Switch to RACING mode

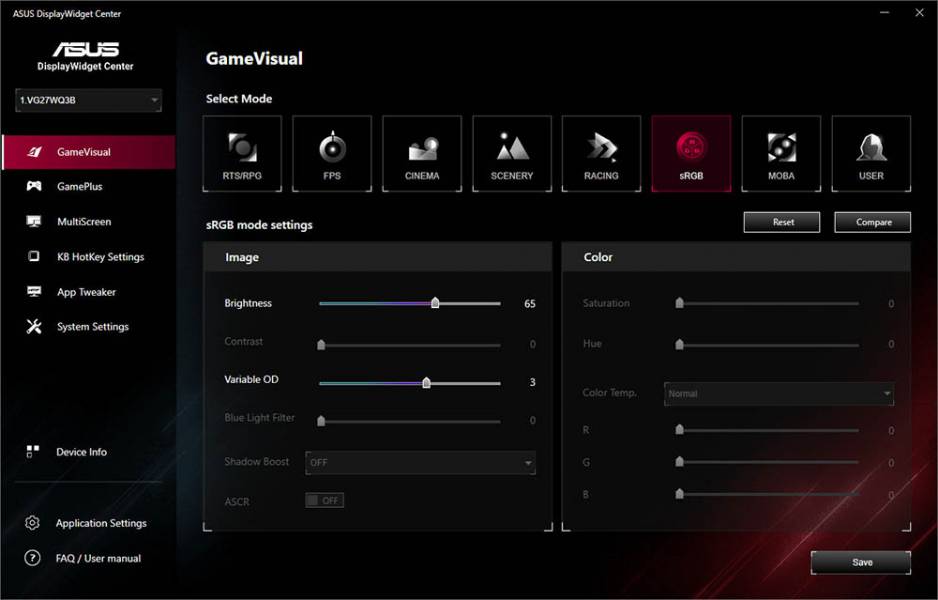(x=601, y=154)
